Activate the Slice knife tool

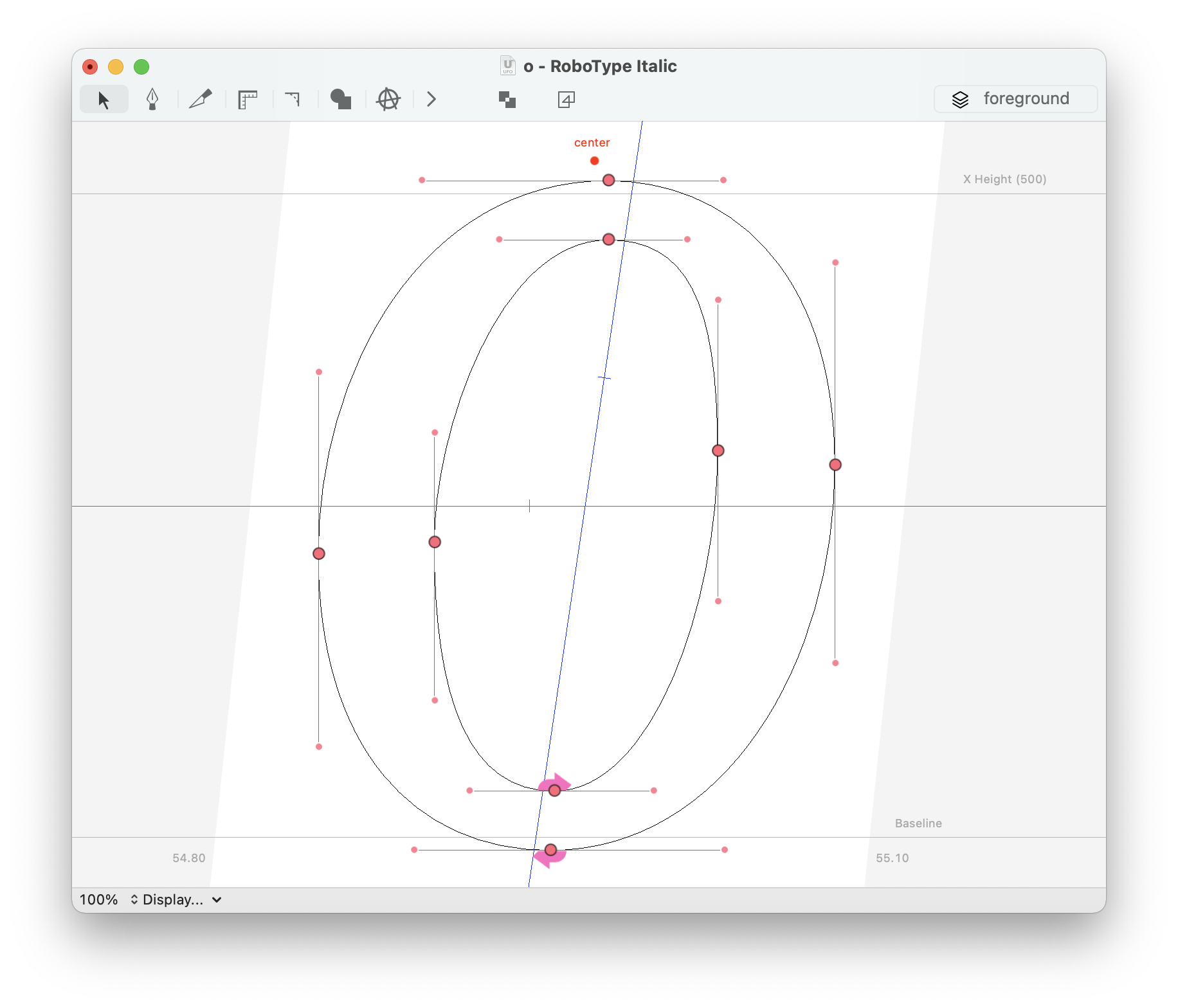tap(200, 99)
